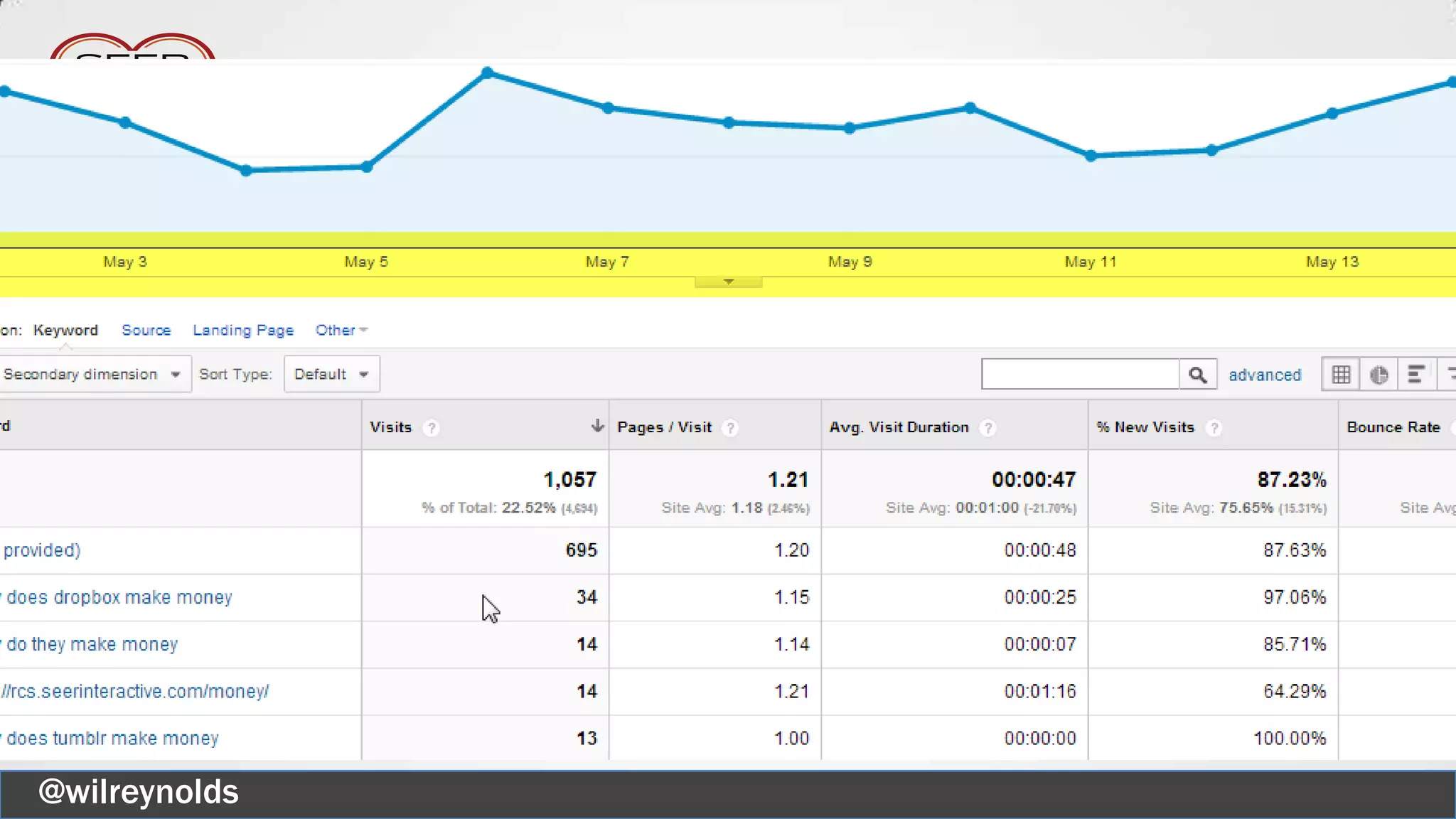This screenshot has height=819, width=1456.
Task: Switch to the pie chart view
Action: [x=1379, y=375]
